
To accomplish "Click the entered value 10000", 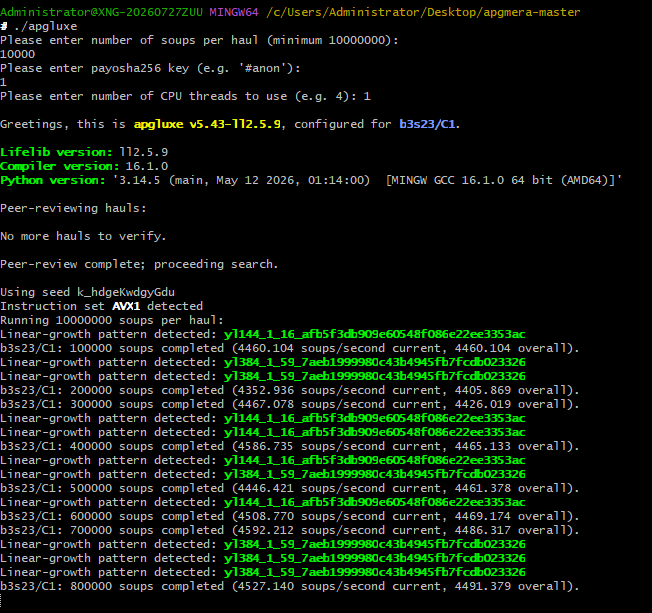I will pos(17,54).
